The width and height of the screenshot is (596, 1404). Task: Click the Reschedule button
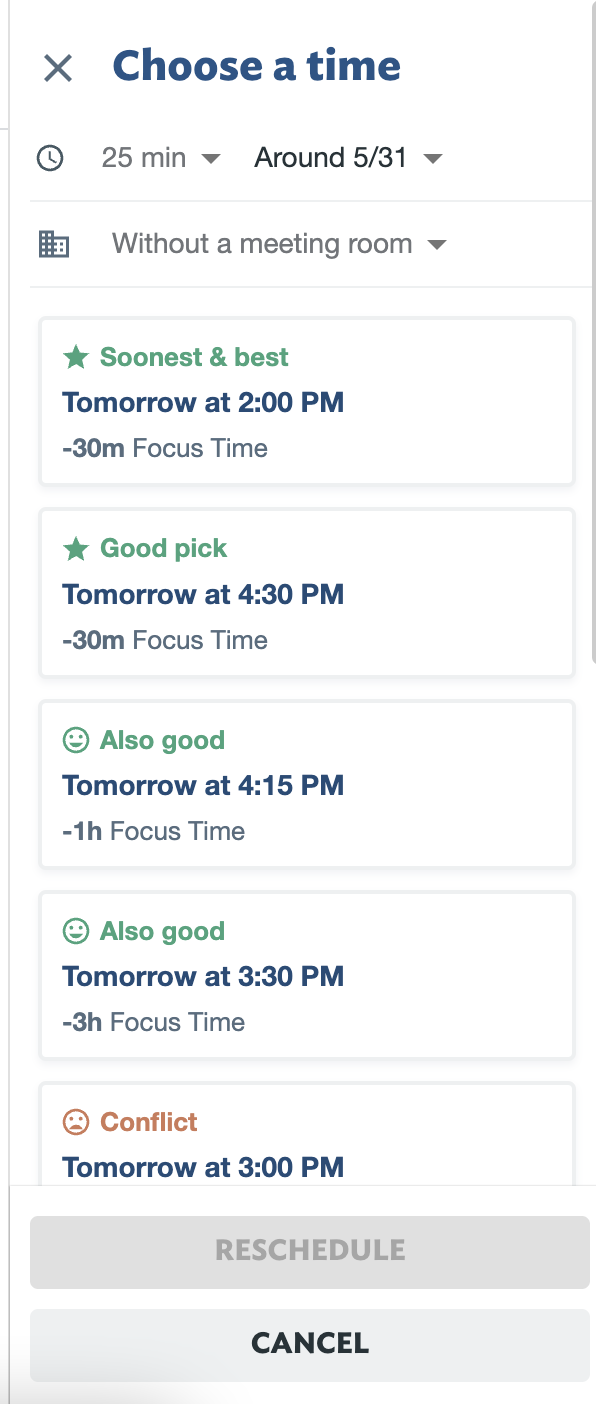point(310,1252)
